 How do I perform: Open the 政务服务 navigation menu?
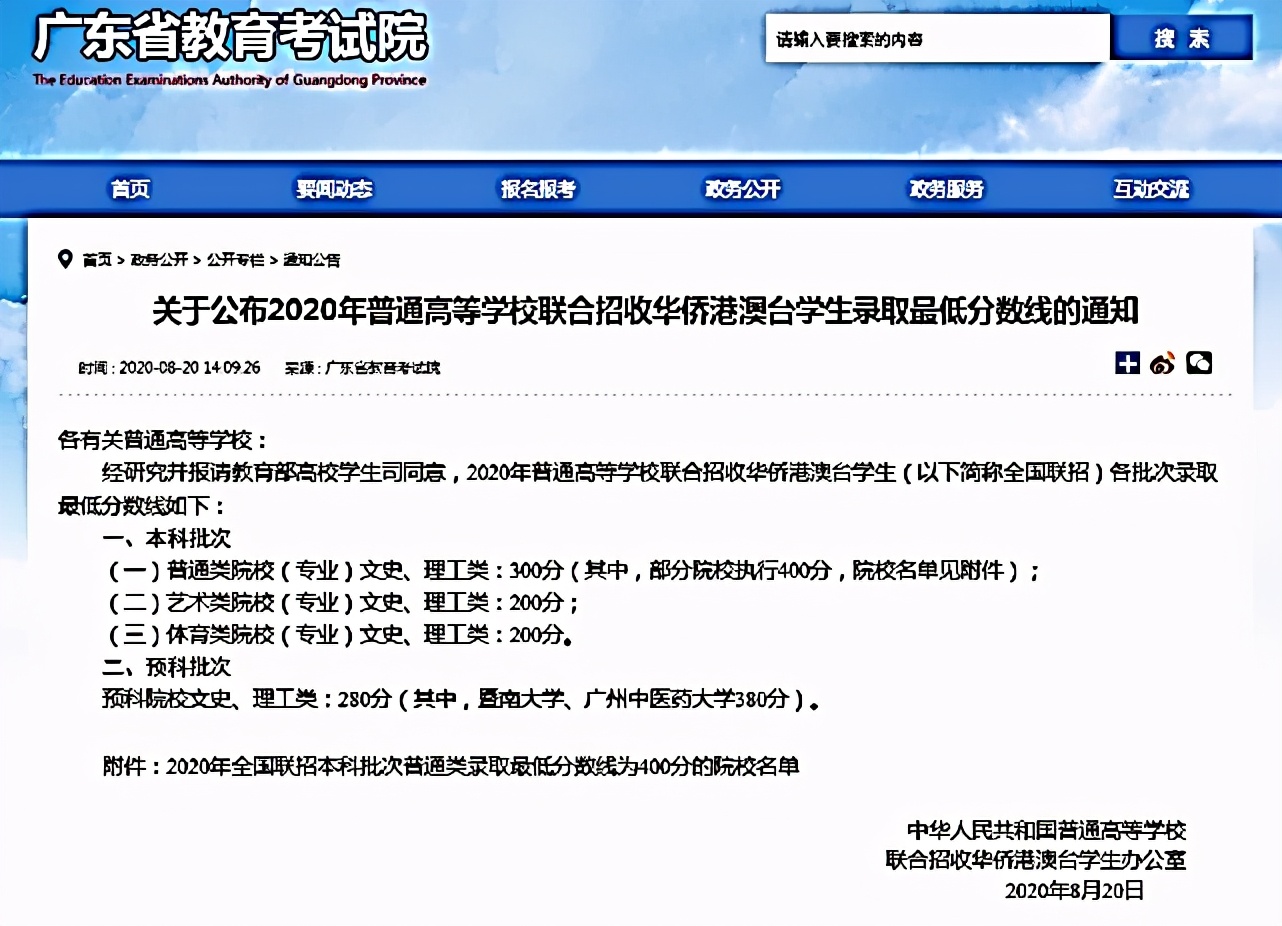pos(944,189)
